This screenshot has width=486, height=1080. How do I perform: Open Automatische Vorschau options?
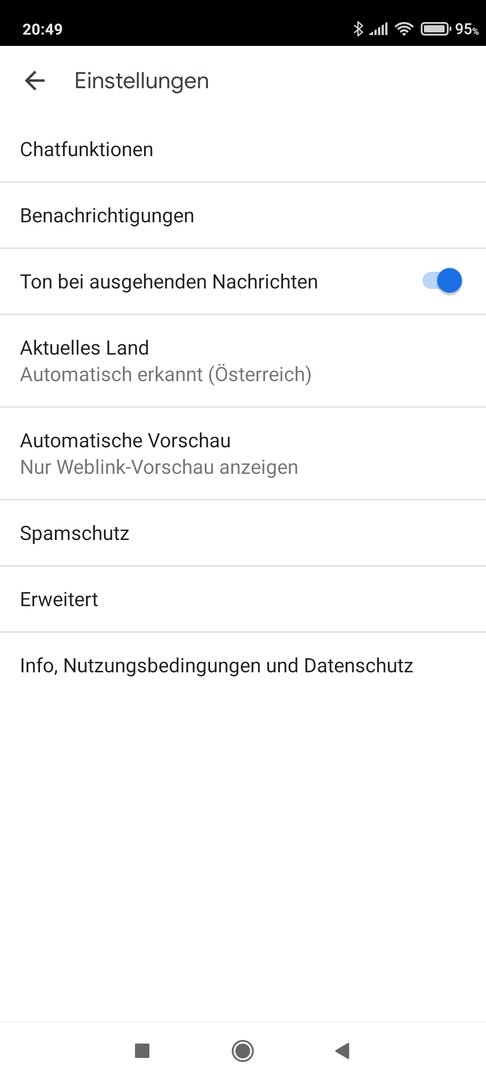point(243,454)
